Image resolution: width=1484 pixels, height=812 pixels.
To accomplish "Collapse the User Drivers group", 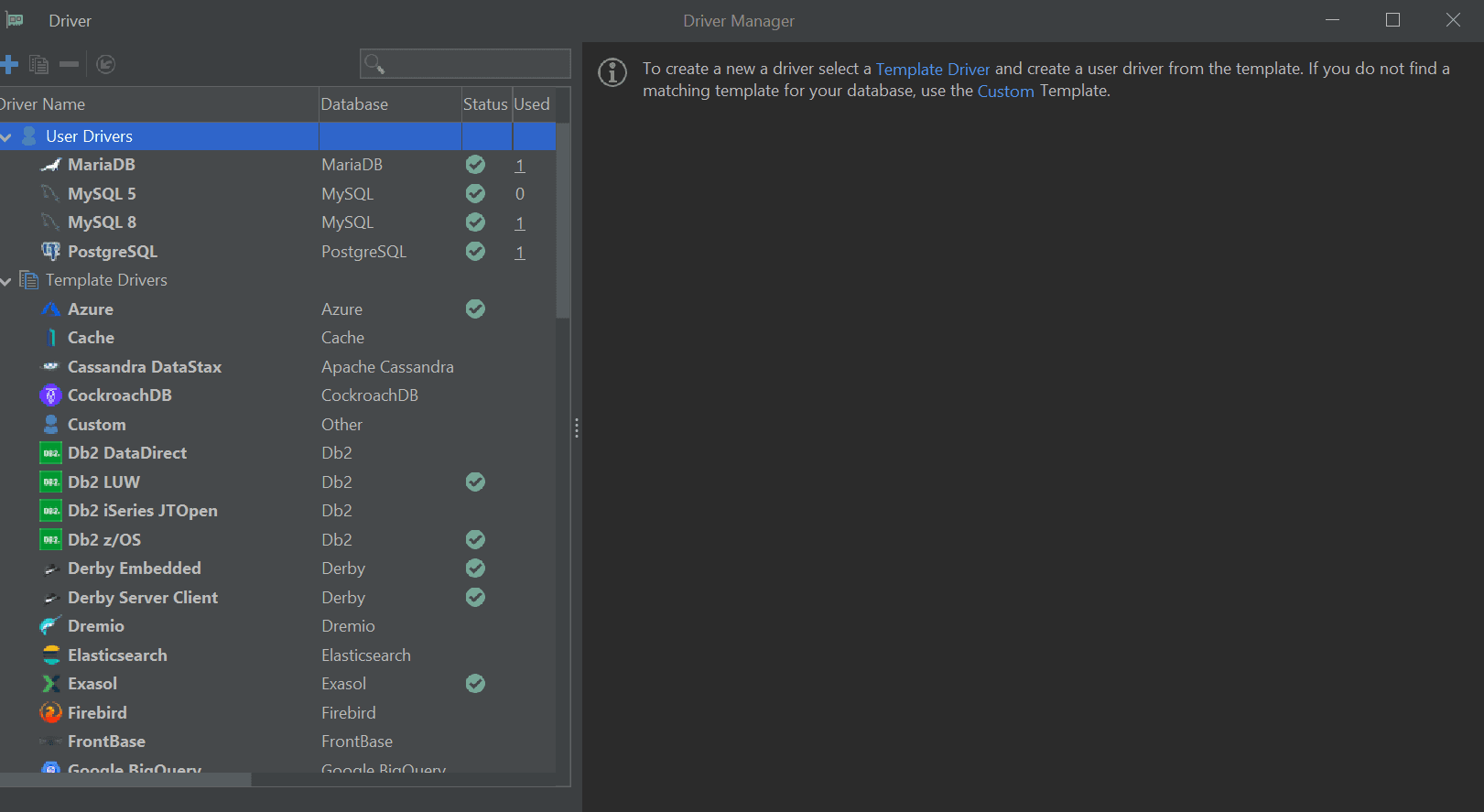I will 6,137.
